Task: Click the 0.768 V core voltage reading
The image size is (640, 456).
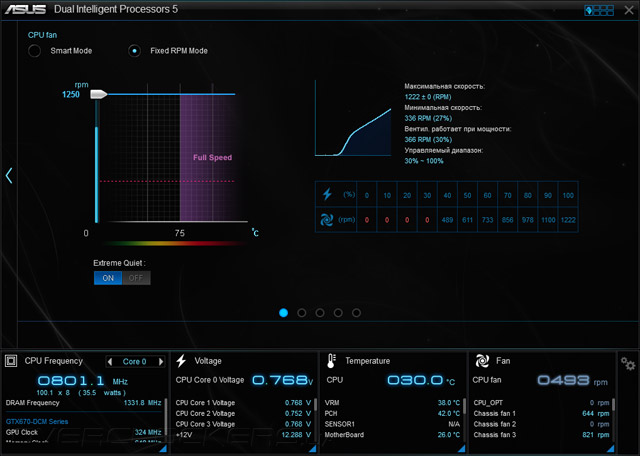Action: (x=280, y=380)
